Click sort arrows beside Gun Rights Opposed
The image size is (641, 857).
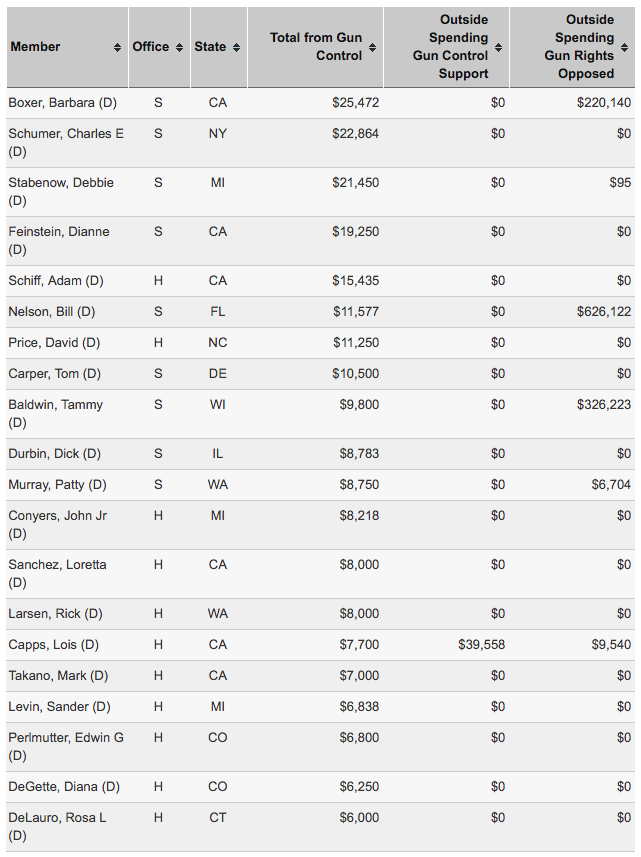[624, 47]
